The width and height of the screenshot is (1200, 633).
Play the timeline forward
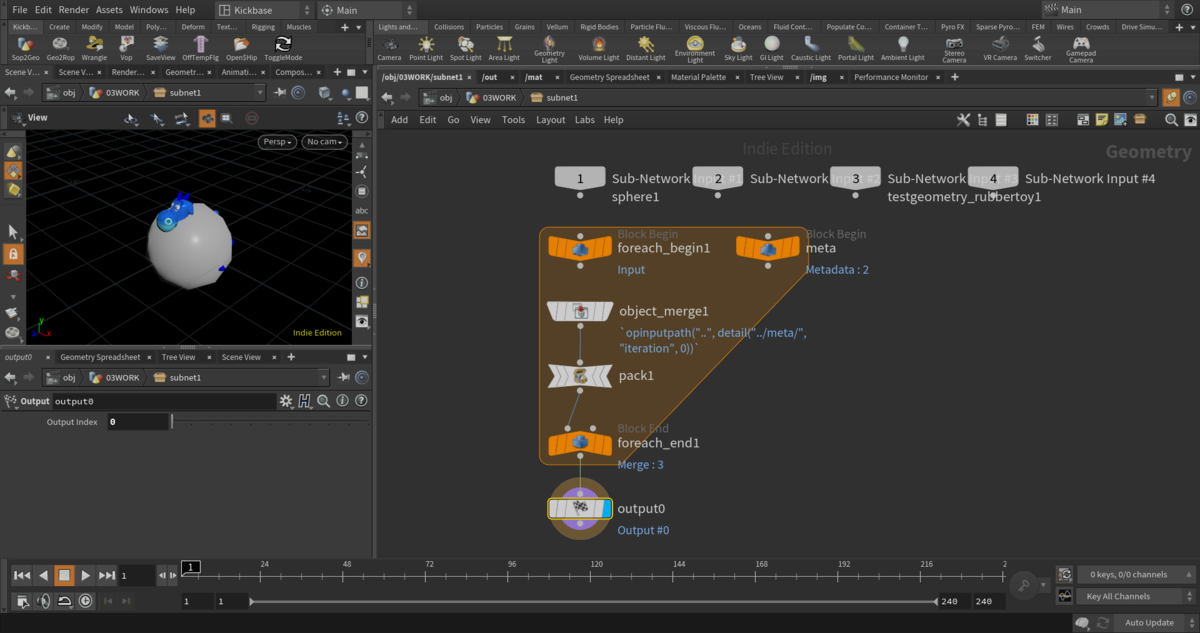(x=86, y=575)
